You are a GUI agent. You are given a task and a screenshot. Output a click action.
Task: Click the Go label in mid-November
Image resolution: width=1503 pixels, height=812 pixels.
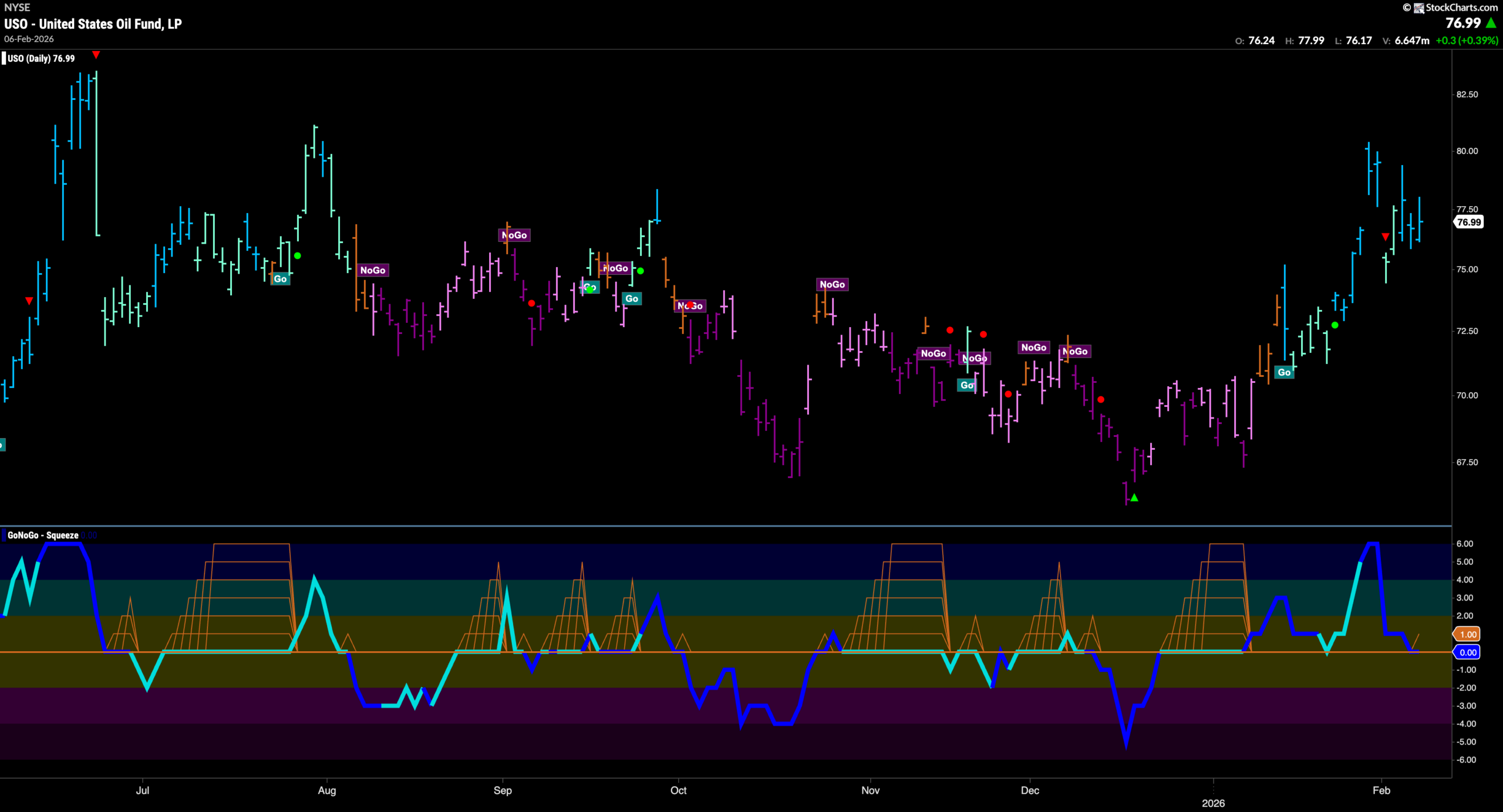(x=967, y=385)
